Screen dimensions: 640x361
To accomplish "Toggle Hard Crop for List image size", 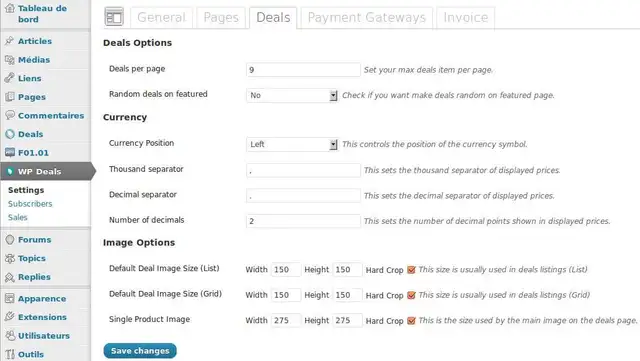I will [x=411, y=270].
